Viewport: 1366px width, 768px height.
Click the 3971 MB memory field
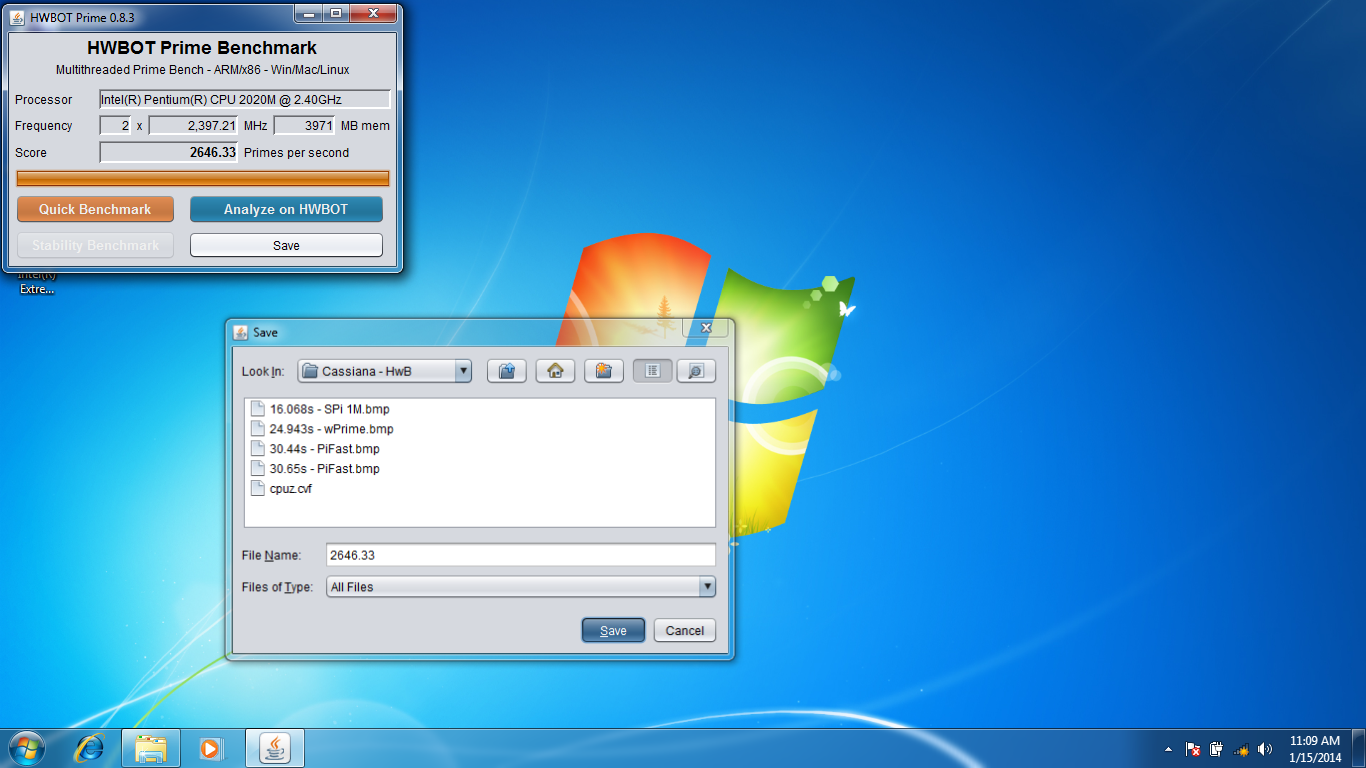(x=304, y=125)
